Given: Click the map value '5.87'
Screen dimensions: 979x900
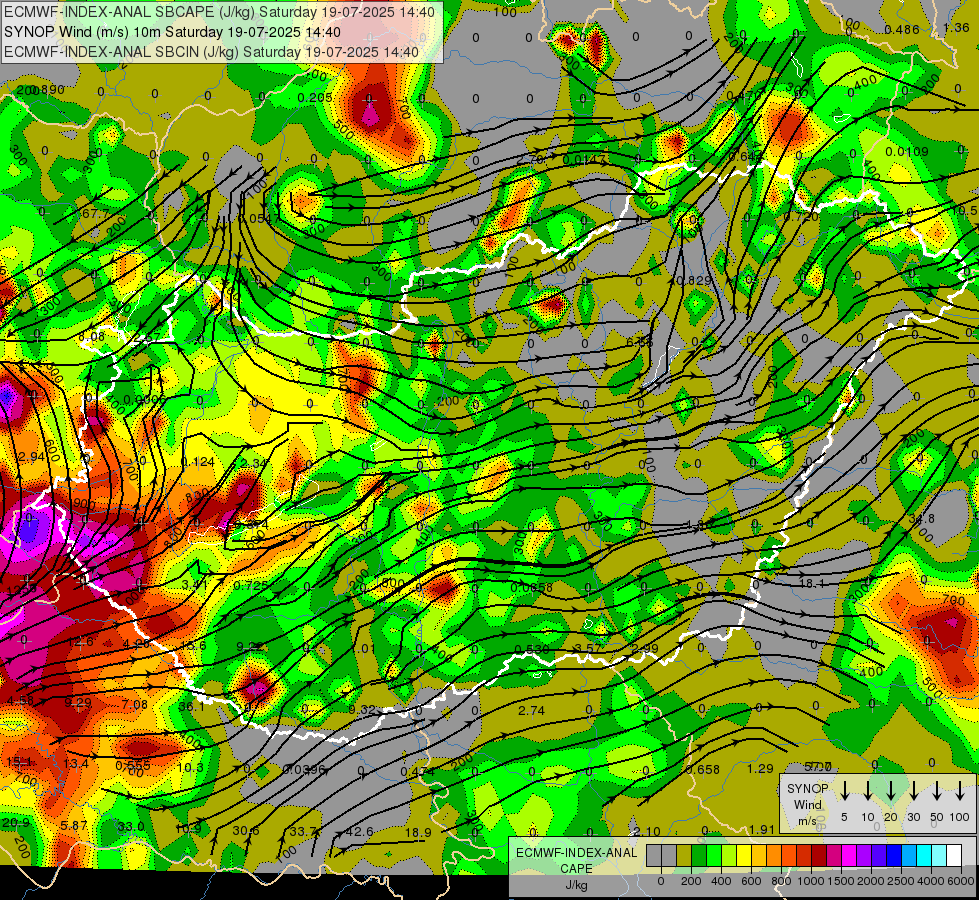Looking at the screenshot, I should tap(74, 825).
